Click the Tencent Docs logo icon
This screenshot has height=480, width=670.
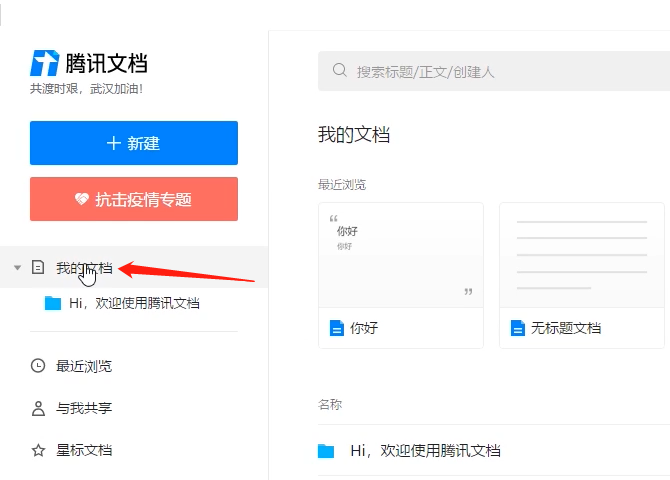44,63
